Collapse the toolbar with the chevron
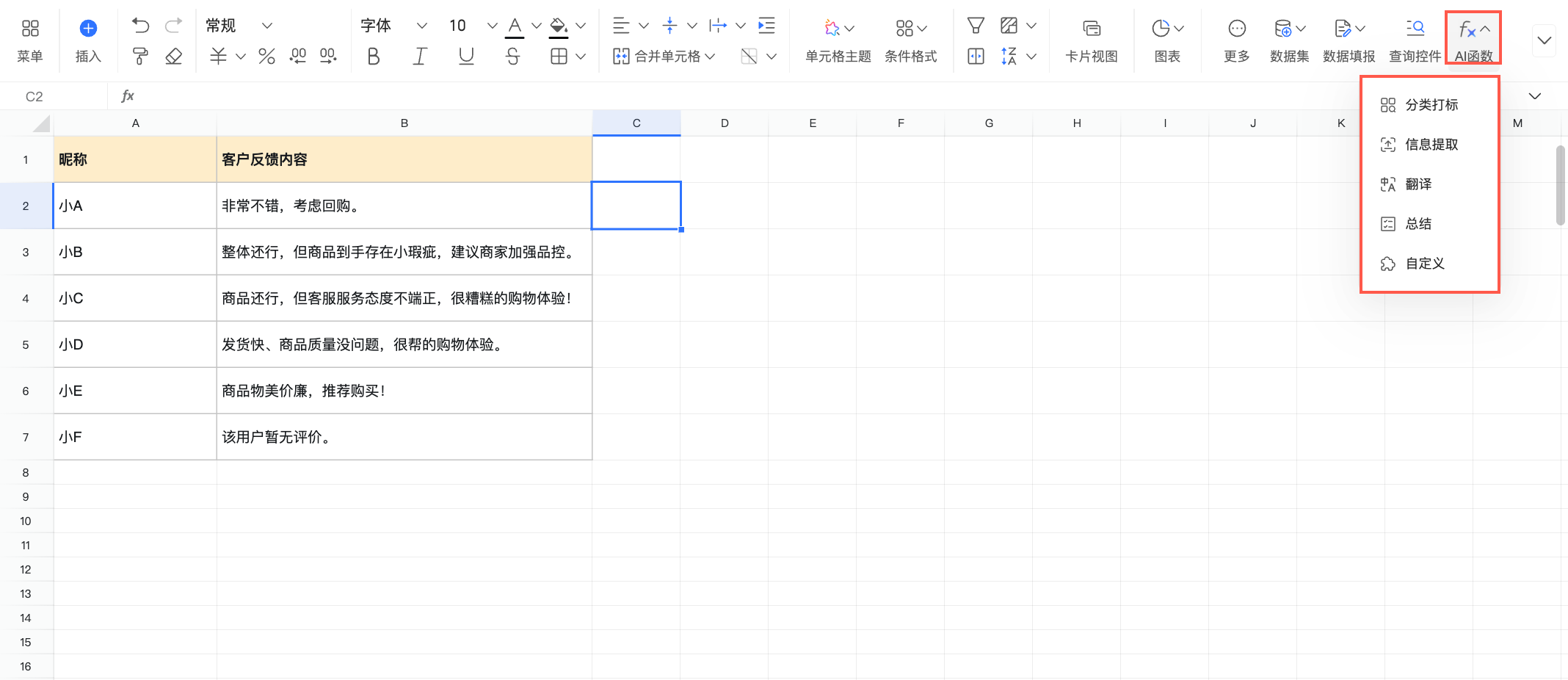Image resolution: width=1568 pixels, height=680 pixels. (1545, 40)
